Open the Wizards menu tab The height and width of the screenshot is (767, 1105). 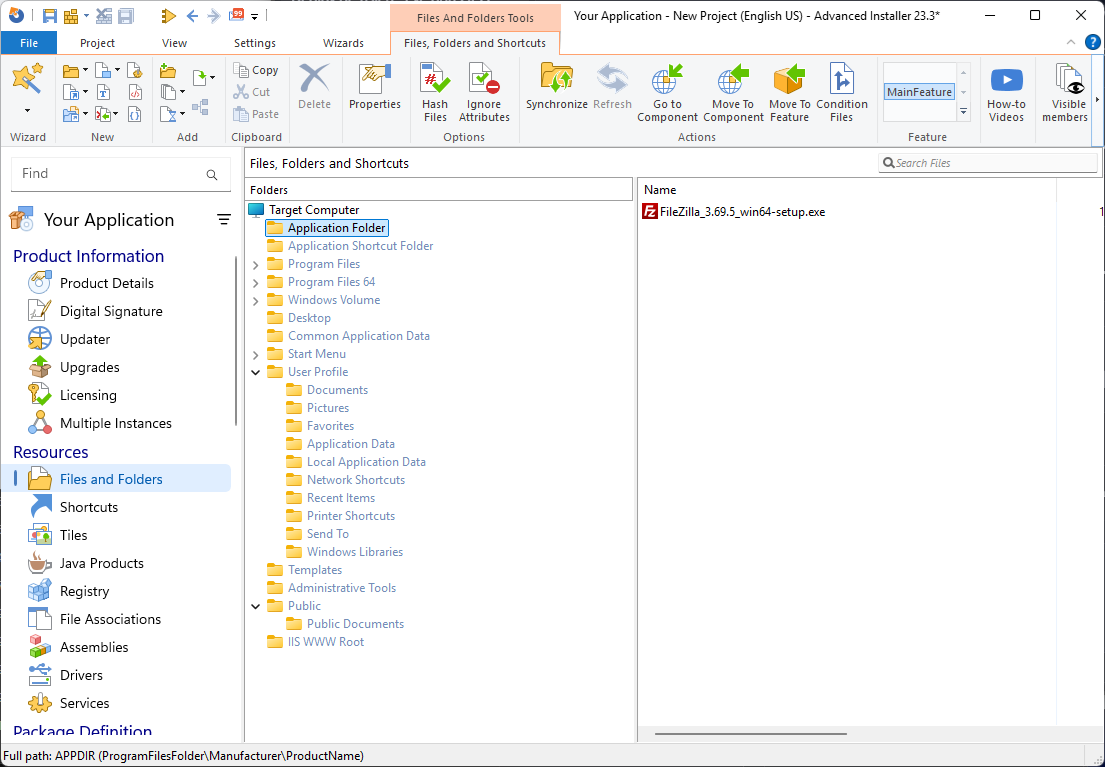[344, 43]
